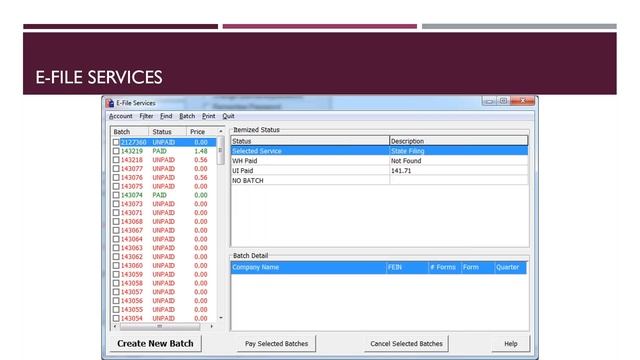This screenshot has width=640, height=360.
Task: Check the box for batch 143054
Action: [x=116, y=318]
